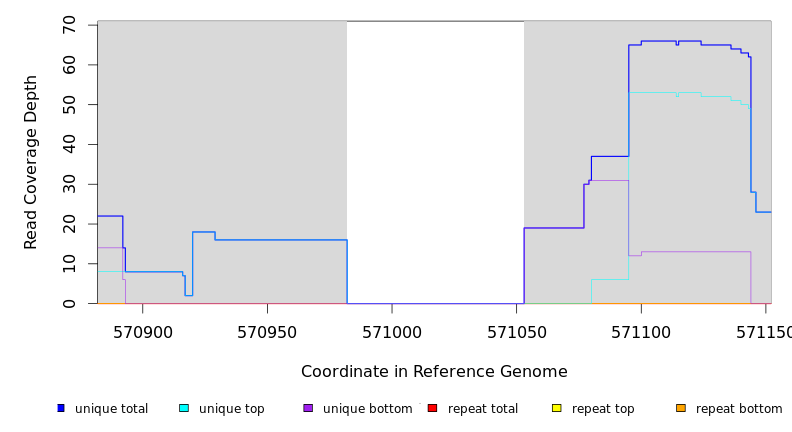
Task: Select the "repeat bottom" legend label
Action: (x=739, y=409)
